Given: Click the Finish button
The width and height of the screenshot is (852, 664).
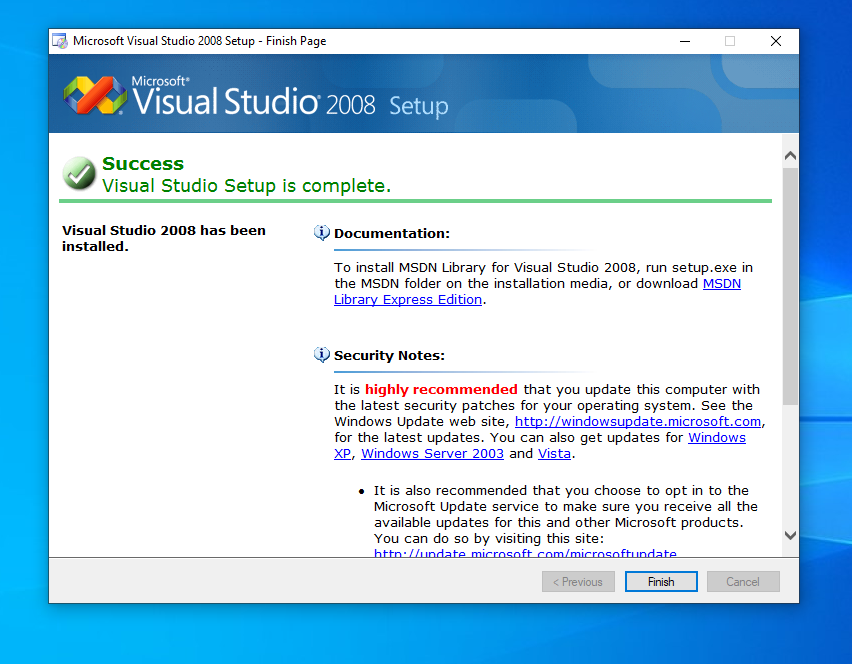Looking at the screenshot, I should (x=661, y=581).
